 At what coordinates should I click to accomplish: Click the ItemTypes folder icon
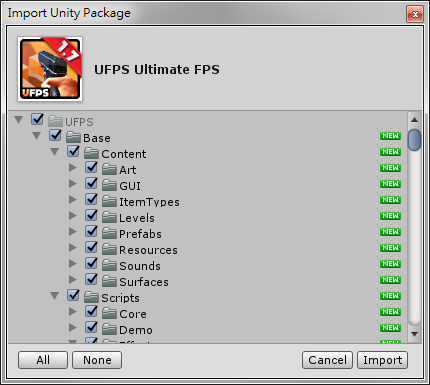coord(109,201)
